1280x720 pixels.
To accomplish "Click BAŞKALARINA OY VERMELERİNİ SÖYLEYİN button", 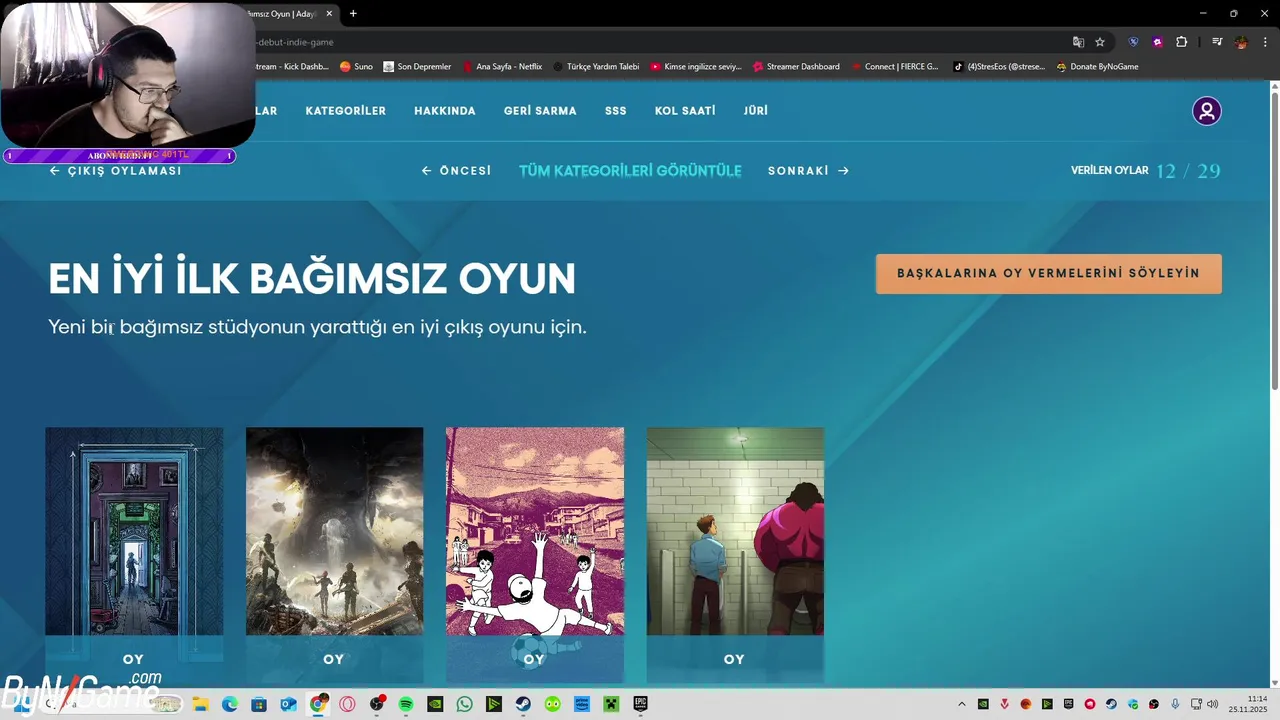I will [x=1049, y=273].
